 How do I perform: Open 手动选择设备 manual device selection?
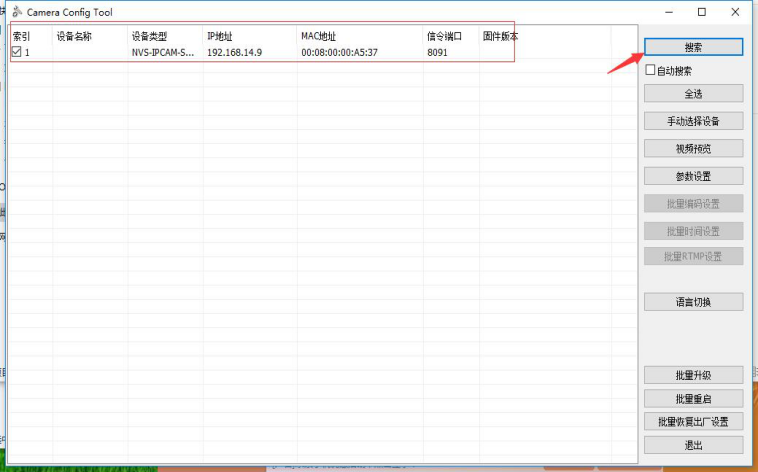(x=693, y=121)
